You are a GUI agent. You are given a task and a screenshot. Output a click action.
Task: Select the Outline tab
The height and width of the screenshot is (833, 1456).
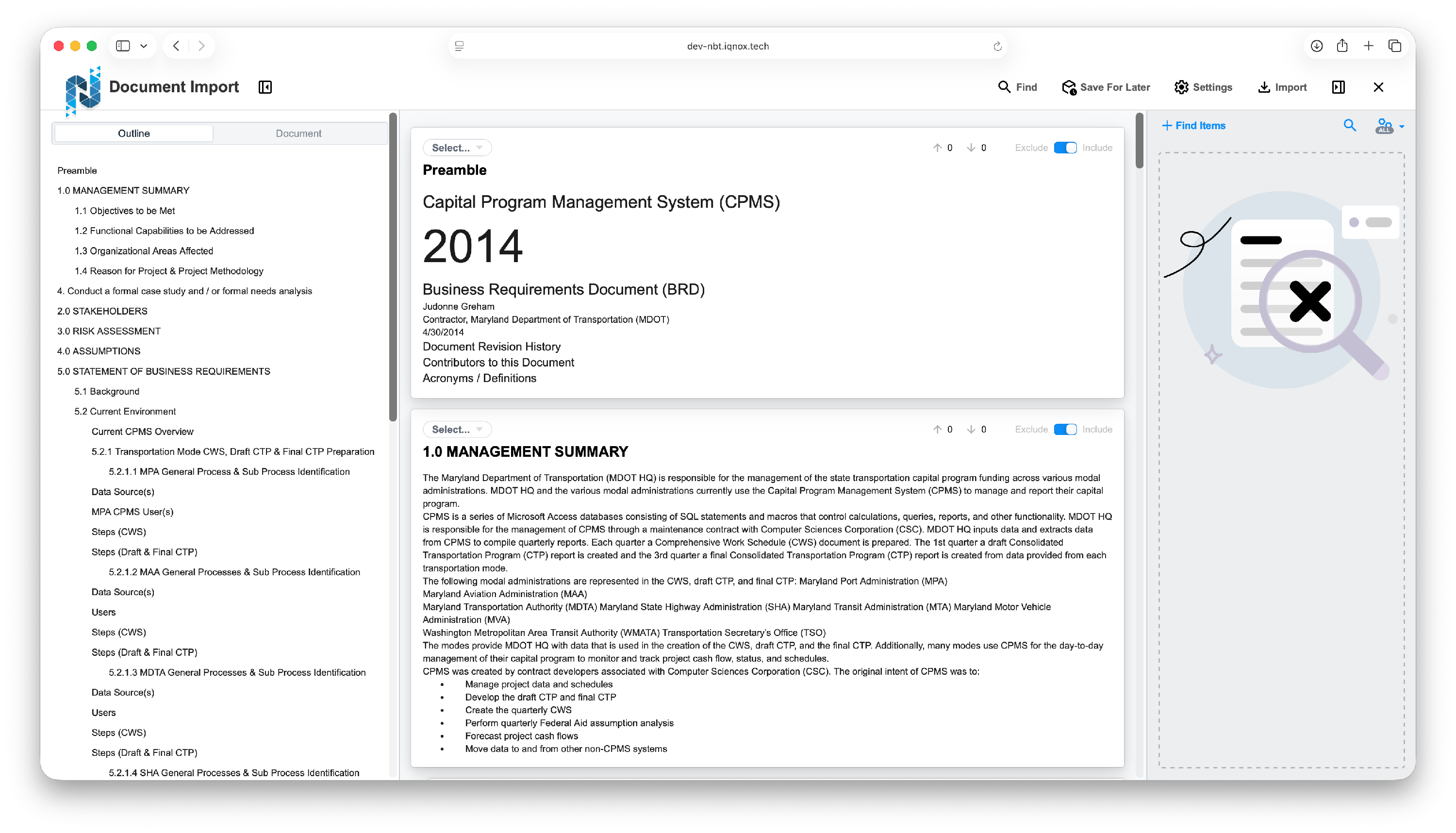(134, 133)
